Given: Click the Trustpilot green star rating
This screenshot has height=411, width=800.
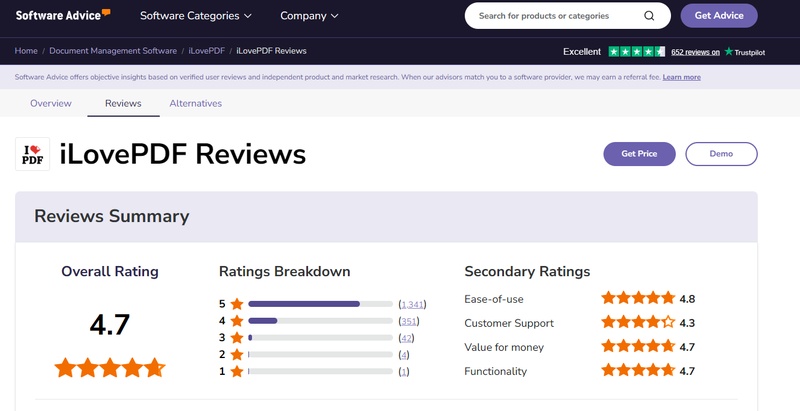Looking at the screenshot, I should (637, 52).
